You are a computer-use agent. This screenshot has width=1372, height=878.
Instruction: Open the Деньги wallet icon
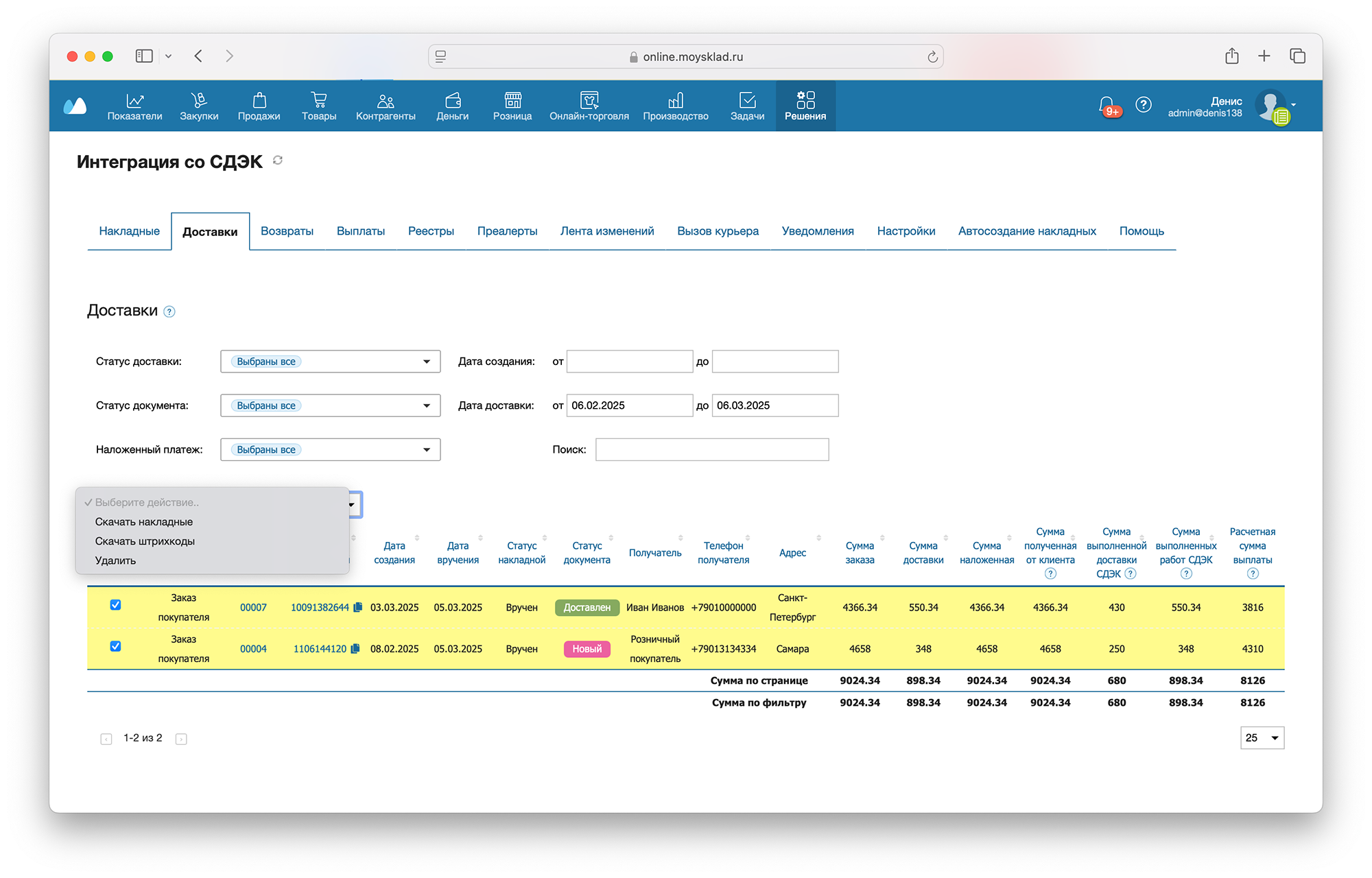pyautogui.click(x=452, y=100)
